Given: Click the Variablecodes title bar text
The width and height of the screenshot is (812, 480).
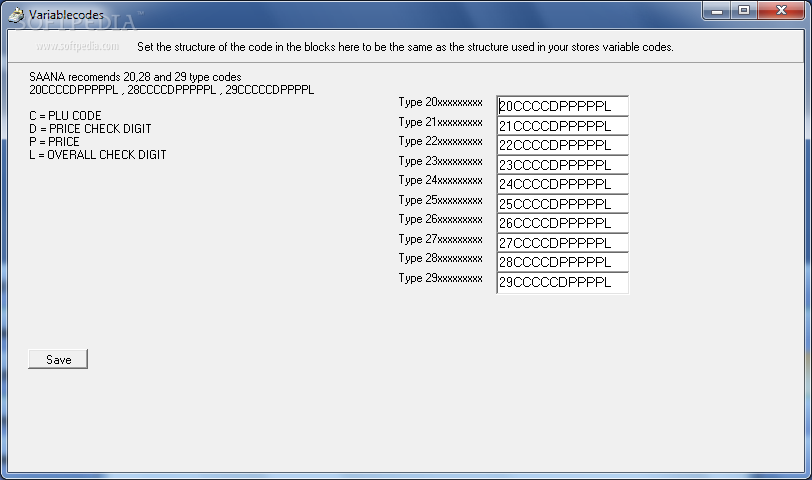Looking at the screenshot, I should point(66,15).
